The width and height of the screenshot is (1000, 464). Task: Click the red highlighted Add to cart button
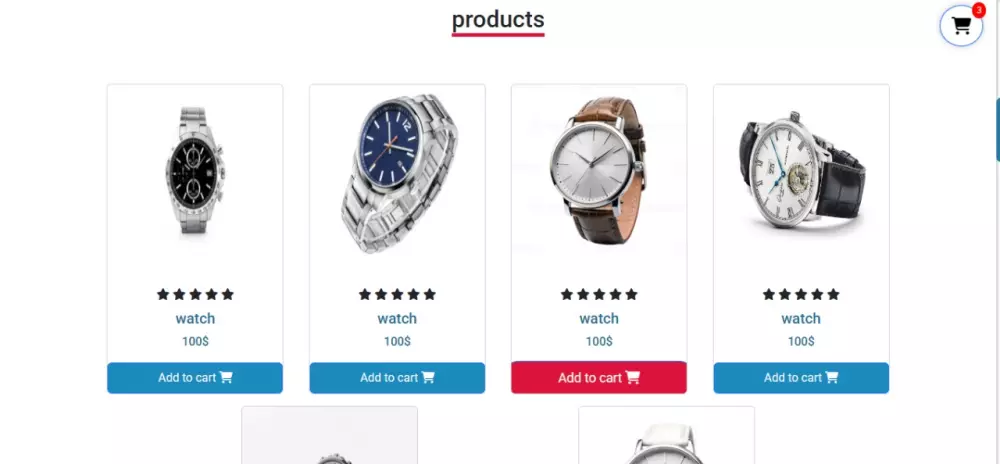[599, 377]
